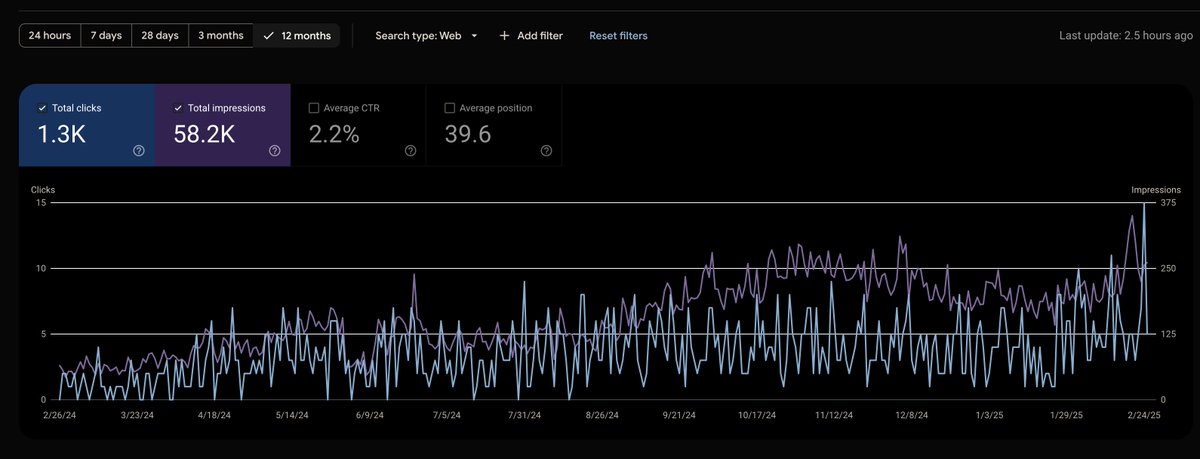Open help for Total clicks metric
The image size is (1200, 459).
pyautogui.click(x=139, y=151)
